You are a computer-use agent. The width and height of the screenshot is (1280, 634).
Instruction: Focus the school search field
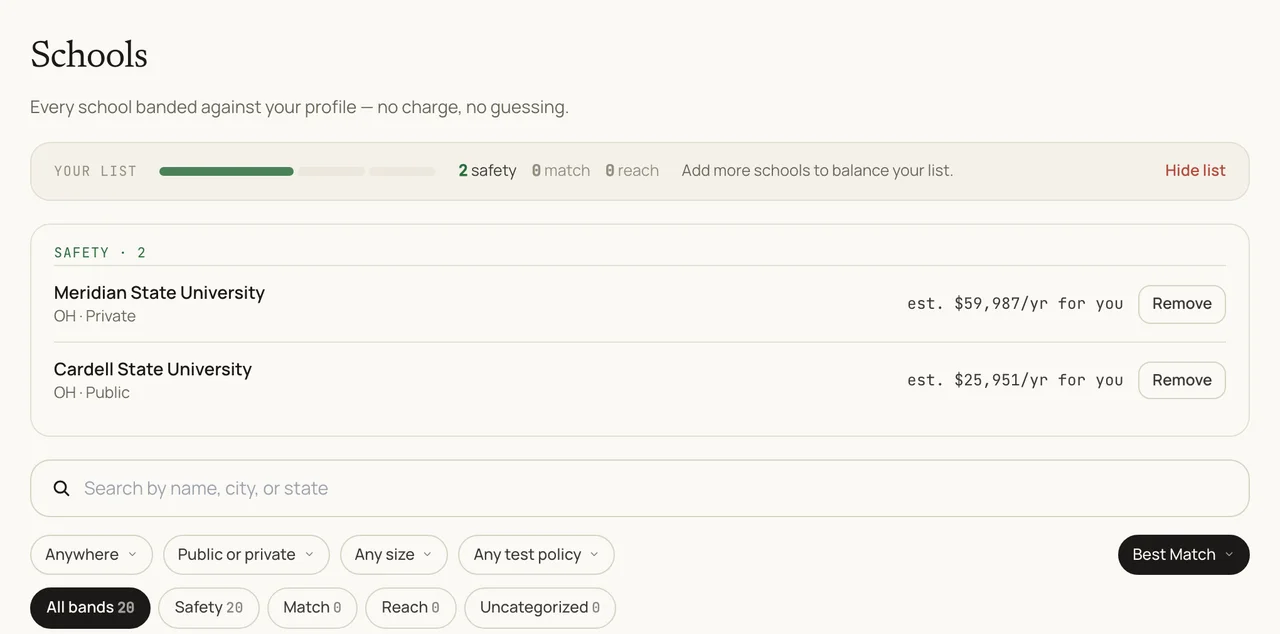point(640,488)
